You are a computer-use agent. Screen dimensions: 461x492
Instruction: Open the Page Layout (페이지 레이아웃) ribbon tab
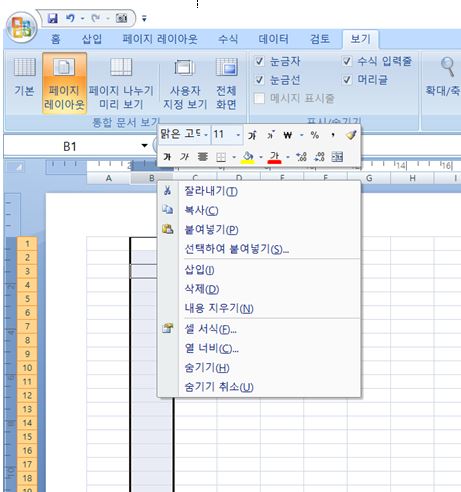(160, 39)
